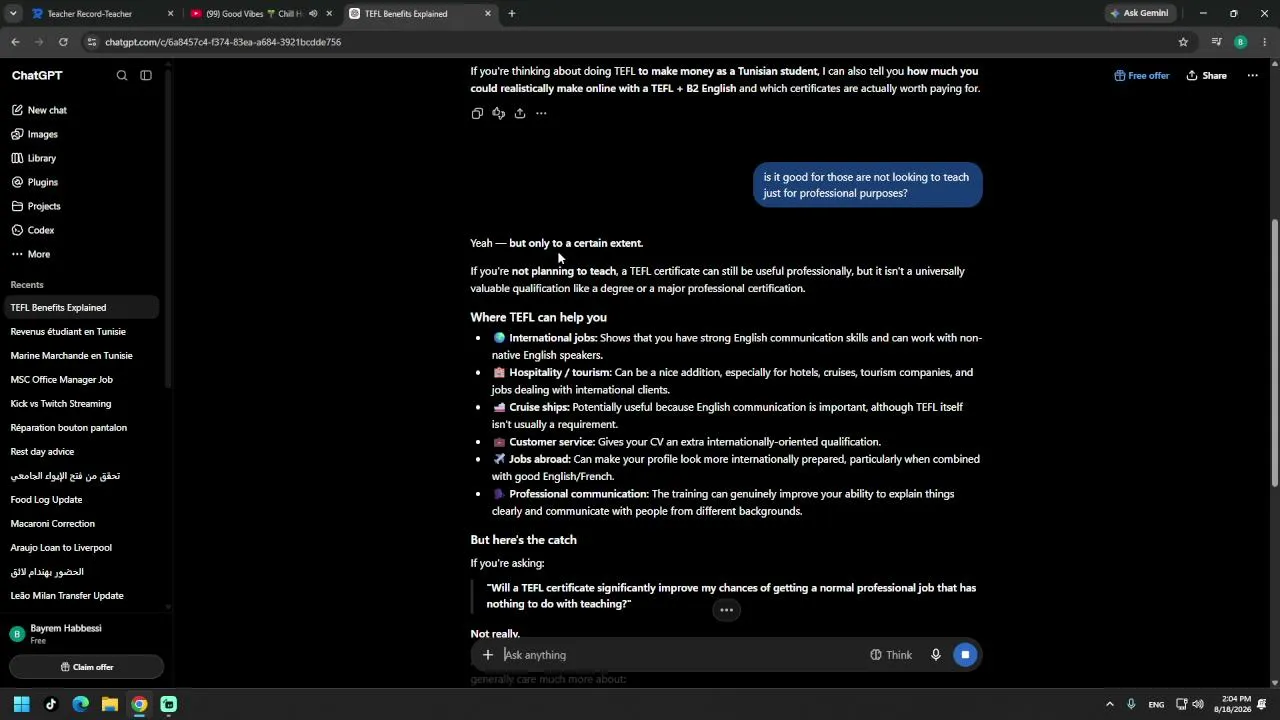This screenshot has height=720, width=1280.
Task: Stop generating the response
Action: click(x=965, y=655)
